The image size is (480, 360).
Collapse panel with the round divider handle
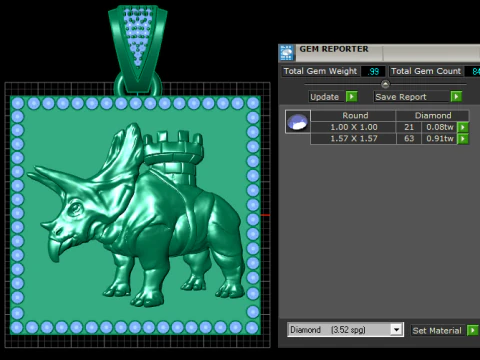click(x=385, y=84)
